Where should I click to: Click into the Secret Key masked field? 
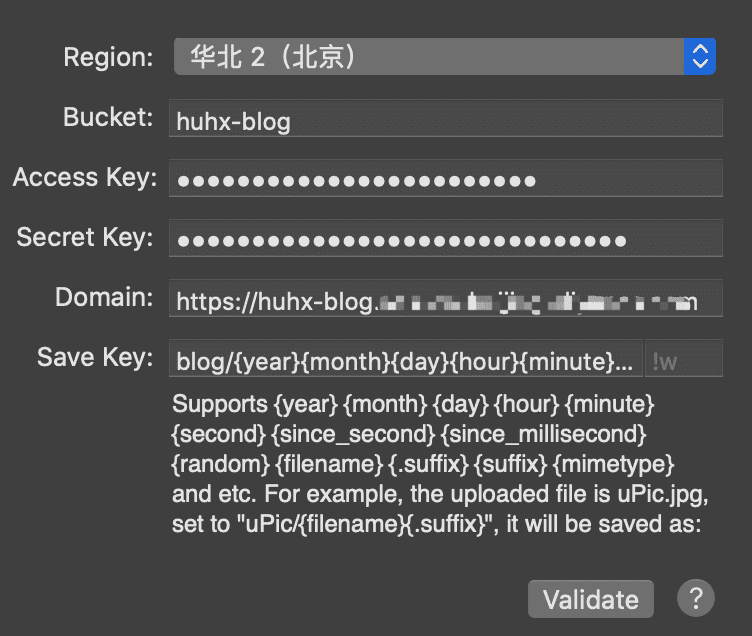coord(446,238)
